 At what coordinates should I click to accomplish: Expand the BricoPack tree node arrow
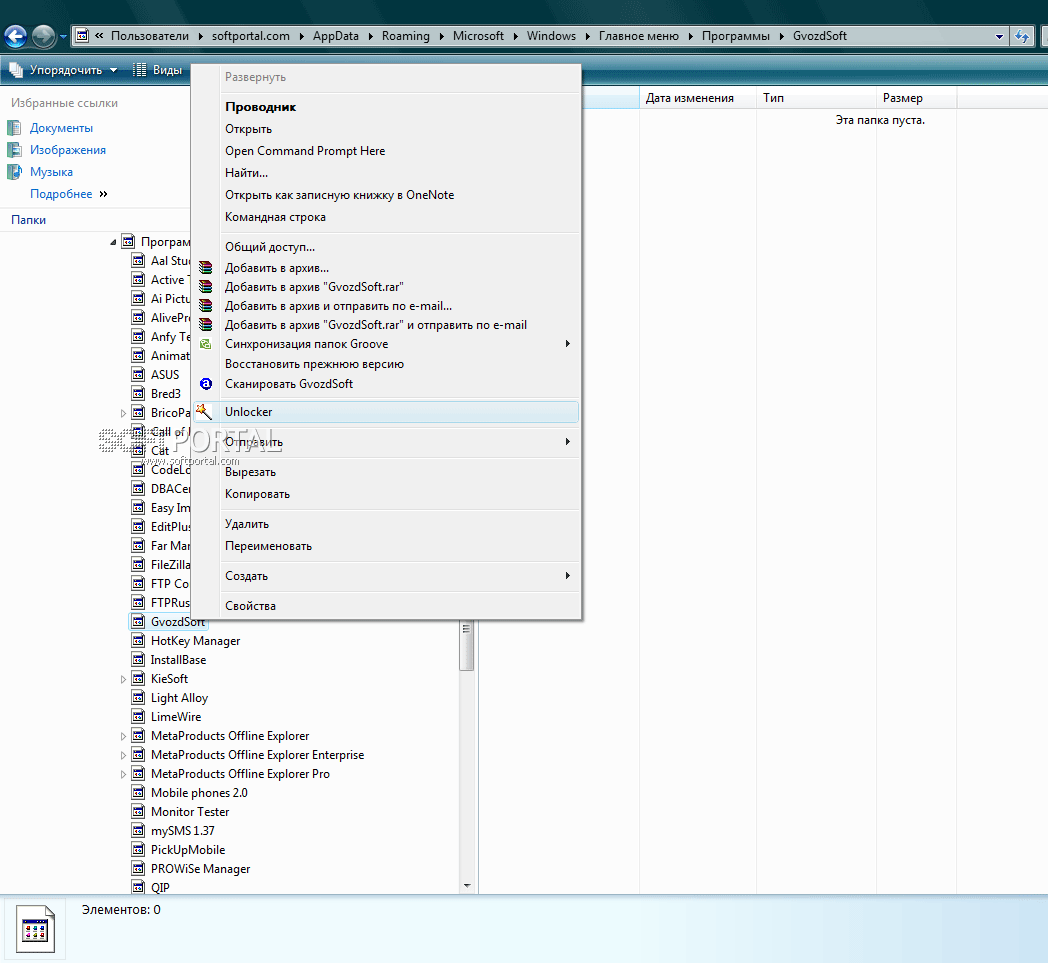pos(123,413)
